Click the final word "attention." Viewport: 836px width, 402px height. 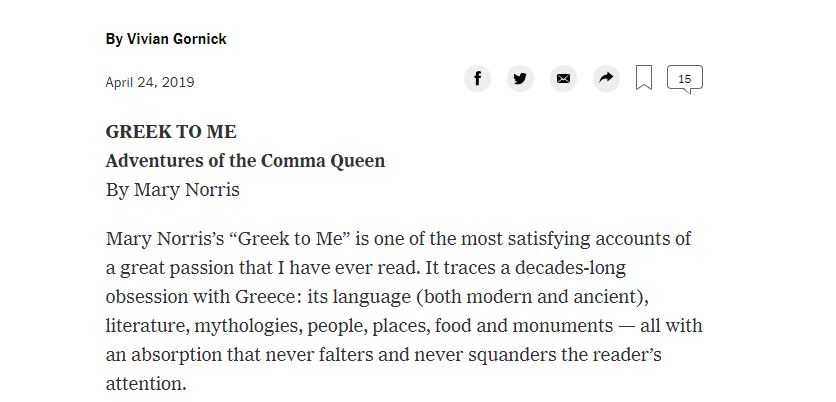[146, 385]
